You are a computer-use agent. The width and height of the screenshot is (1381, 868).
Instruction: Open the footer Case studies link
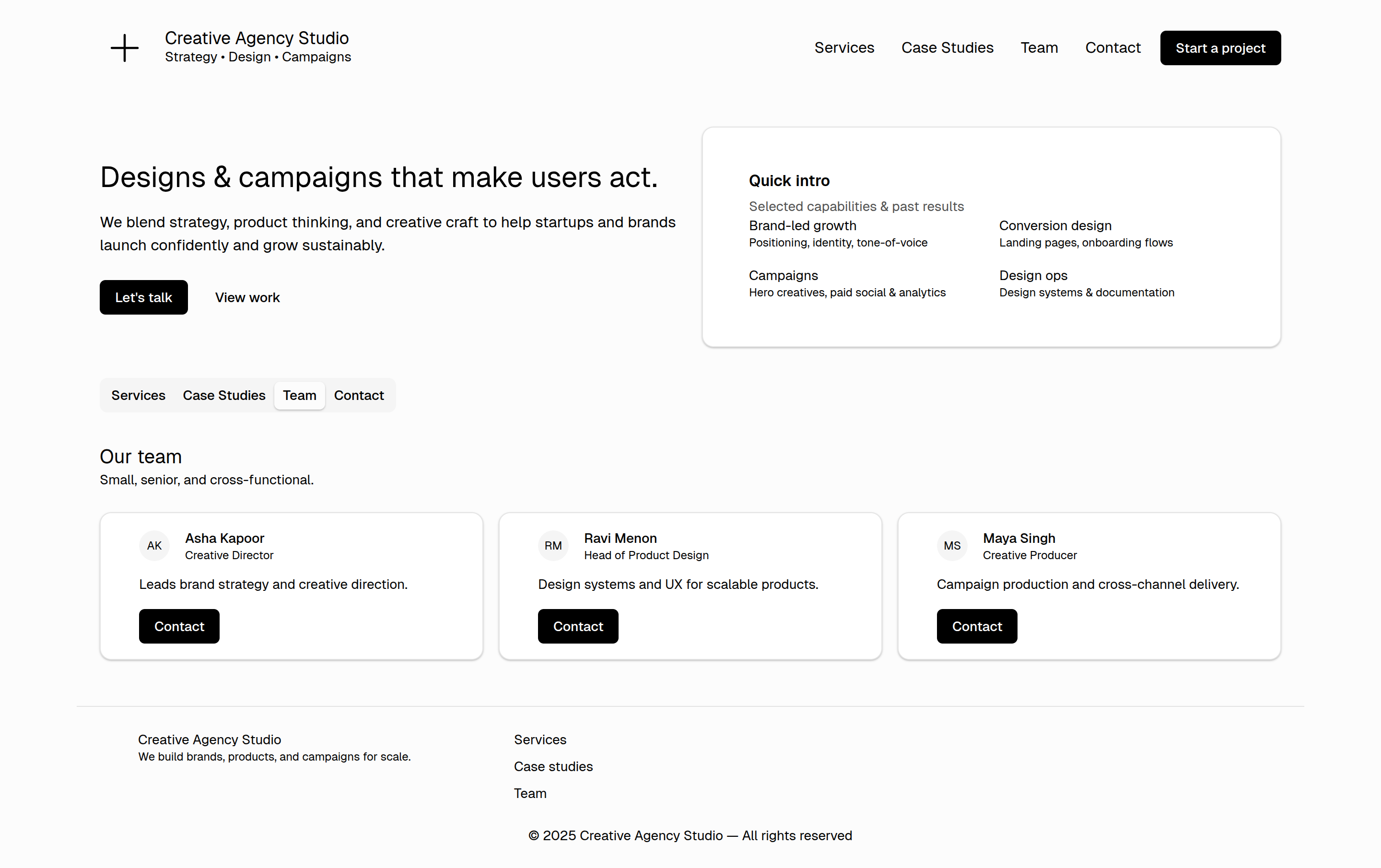pyautogui.click(x=553, y=766)
